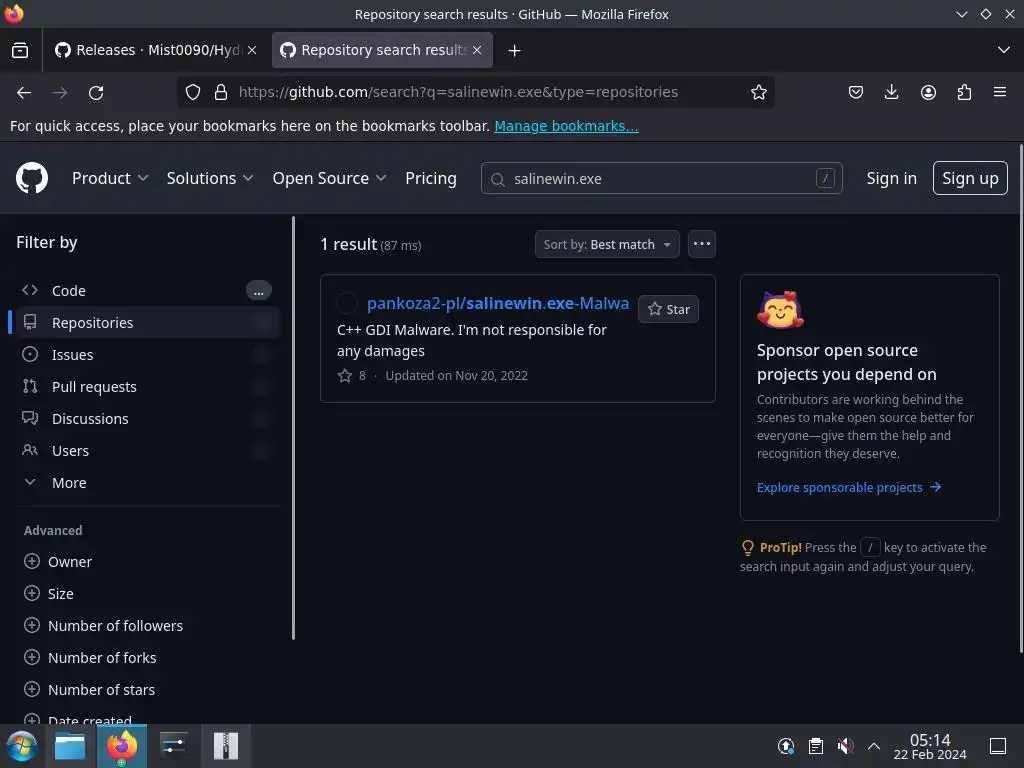Select the Discussions filter
This screenshot has height=768, width=1024.
click(149, 419)
